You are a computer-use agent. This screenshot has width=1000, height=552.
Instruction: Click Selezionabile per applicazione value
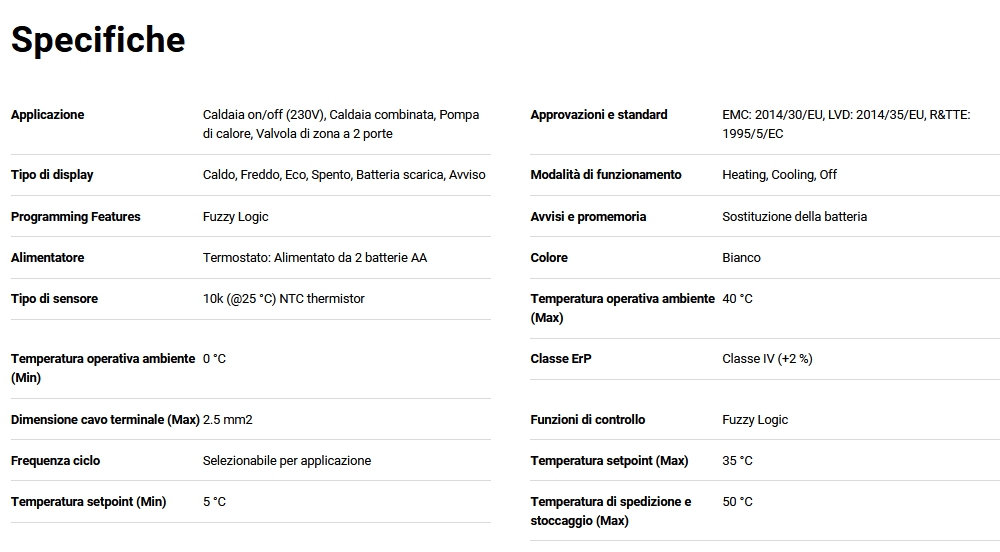coord(286,461)
